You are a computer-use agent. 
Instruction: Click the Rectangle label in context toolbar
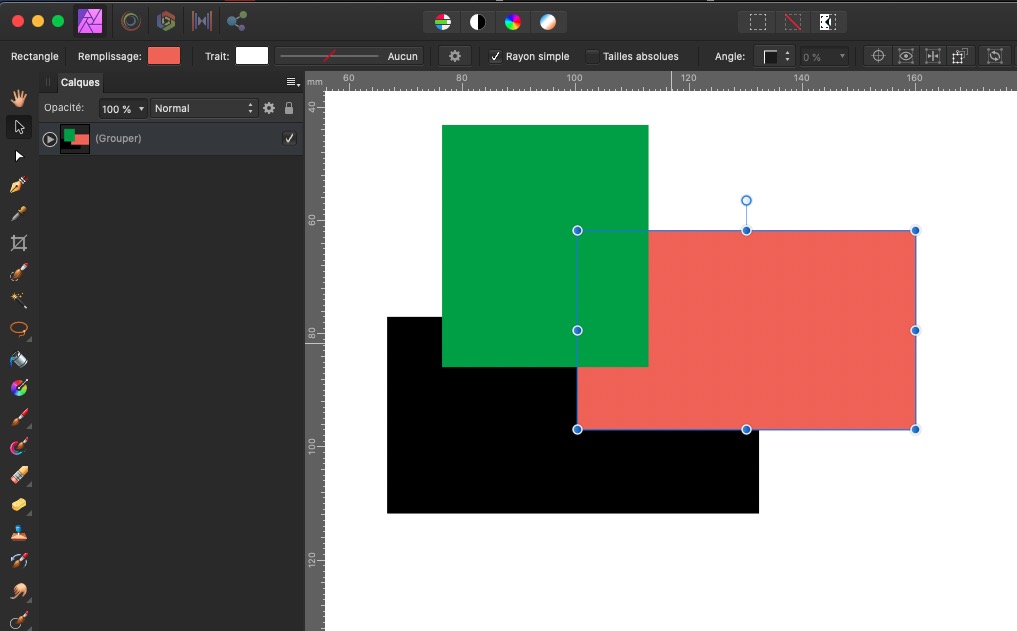[x=34, y=56]
